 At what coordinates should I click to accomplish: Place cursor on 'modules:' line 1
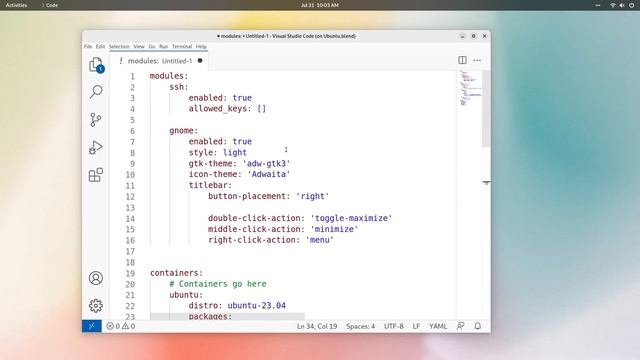tap(169, 76)
